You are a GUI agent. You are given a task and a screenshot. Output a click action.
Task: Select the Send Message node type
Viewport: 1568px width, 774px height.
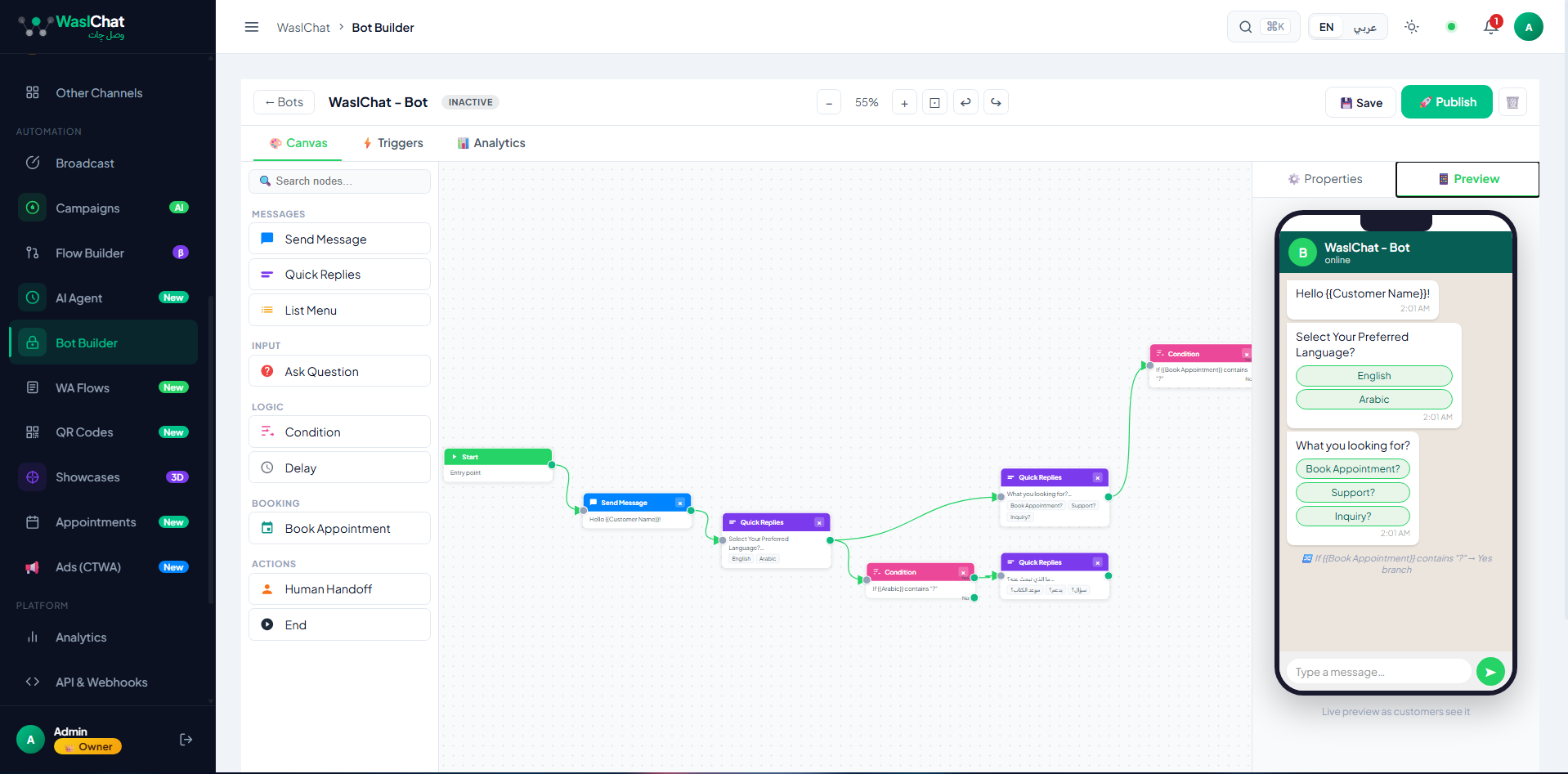339,239
